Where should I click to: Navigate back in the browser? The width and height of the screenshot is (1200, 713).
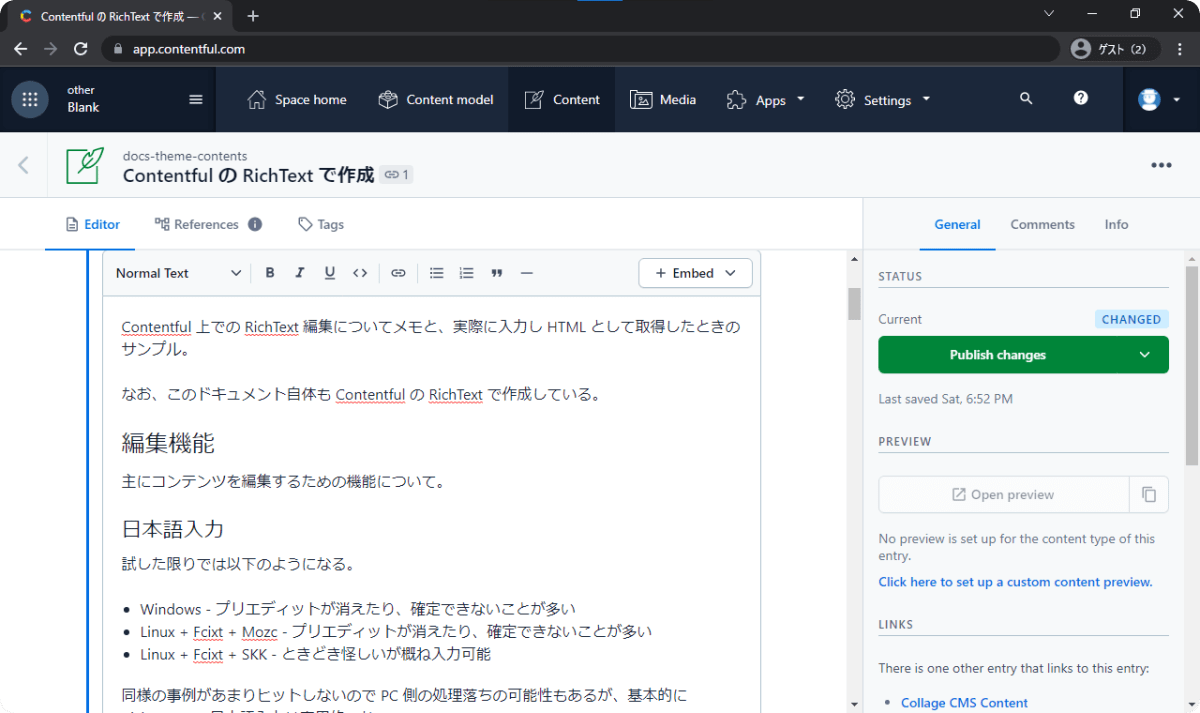coord(21,49)
